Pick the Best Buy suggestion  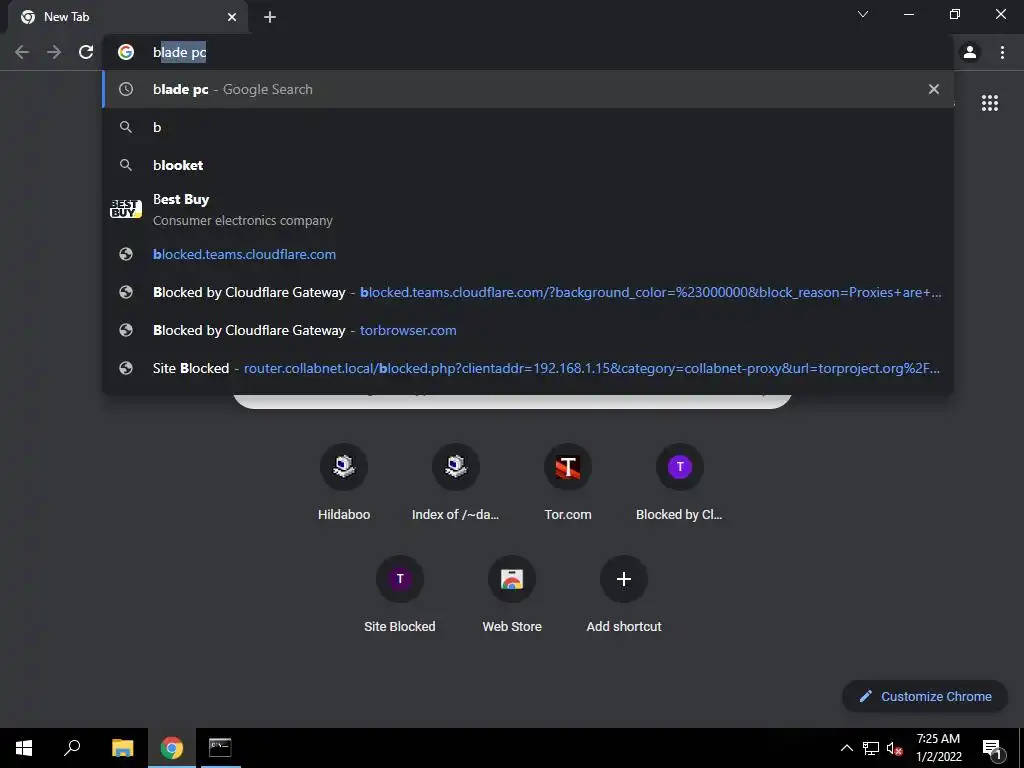528,210
